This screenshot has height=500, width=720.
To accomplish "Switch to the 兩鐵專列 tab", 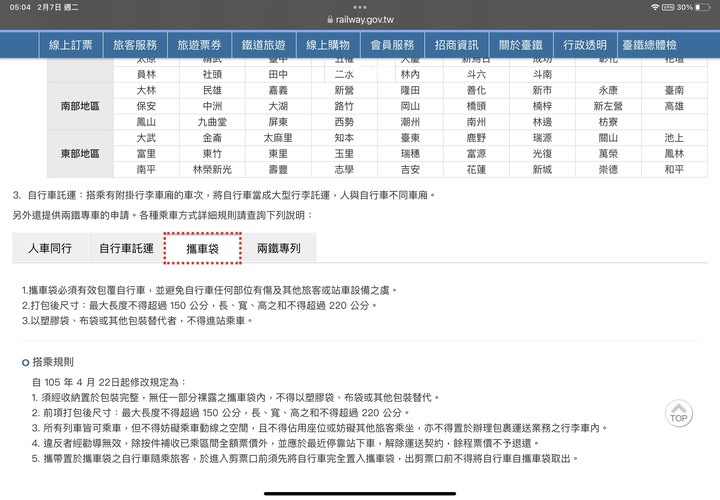I will tap(279, 248).
